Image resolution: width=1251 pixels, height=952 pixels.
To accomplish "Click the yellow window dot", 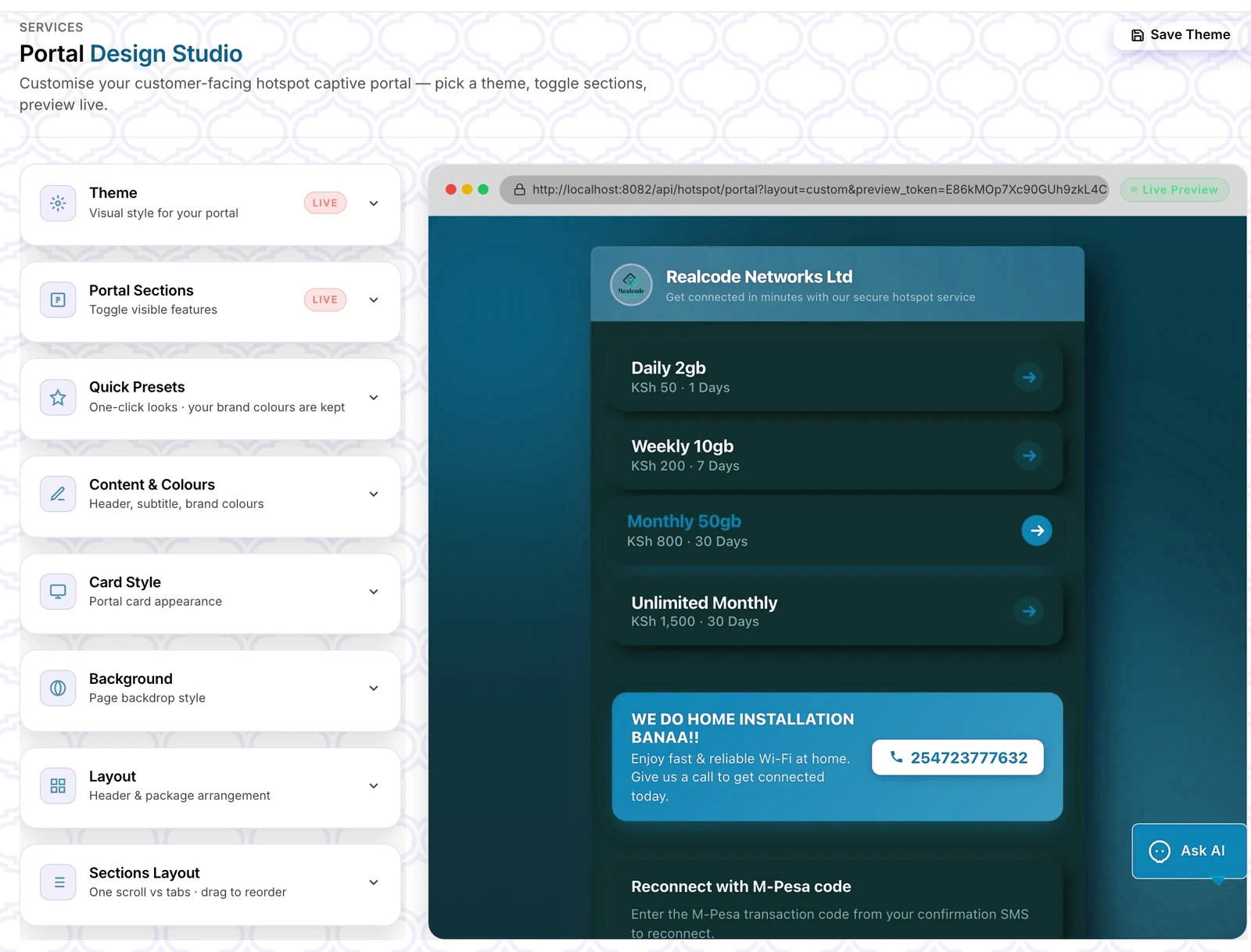I will [x=467, y=189].
